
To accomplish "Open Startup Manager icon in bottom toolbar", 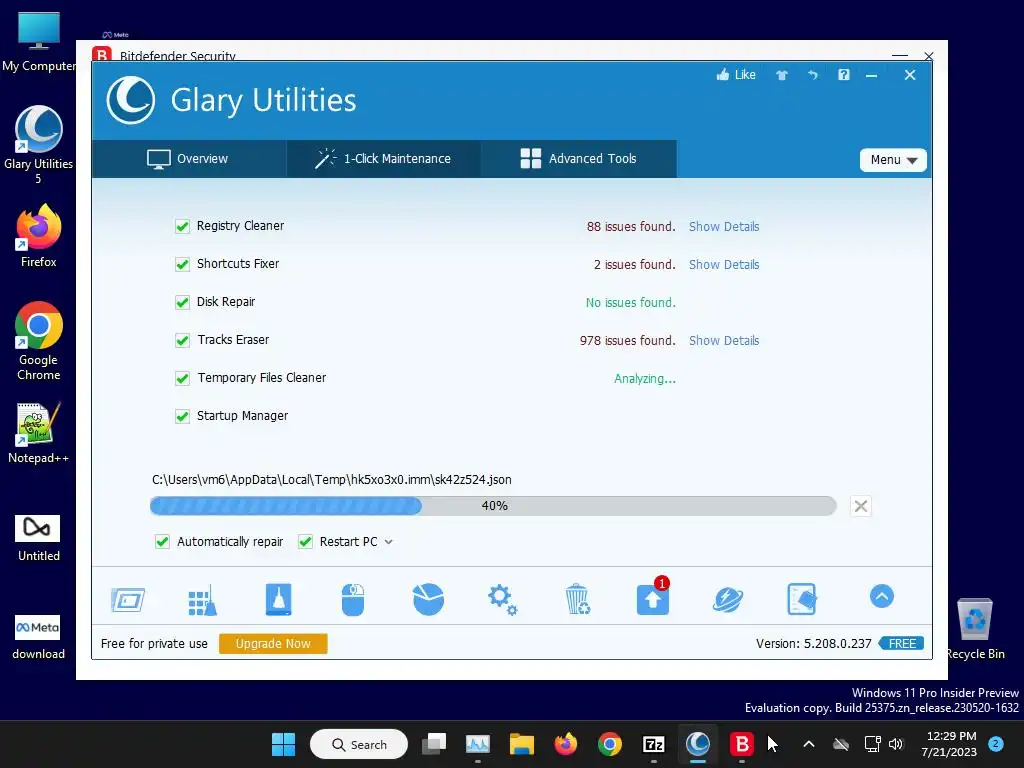I will [x=127, y=600].
